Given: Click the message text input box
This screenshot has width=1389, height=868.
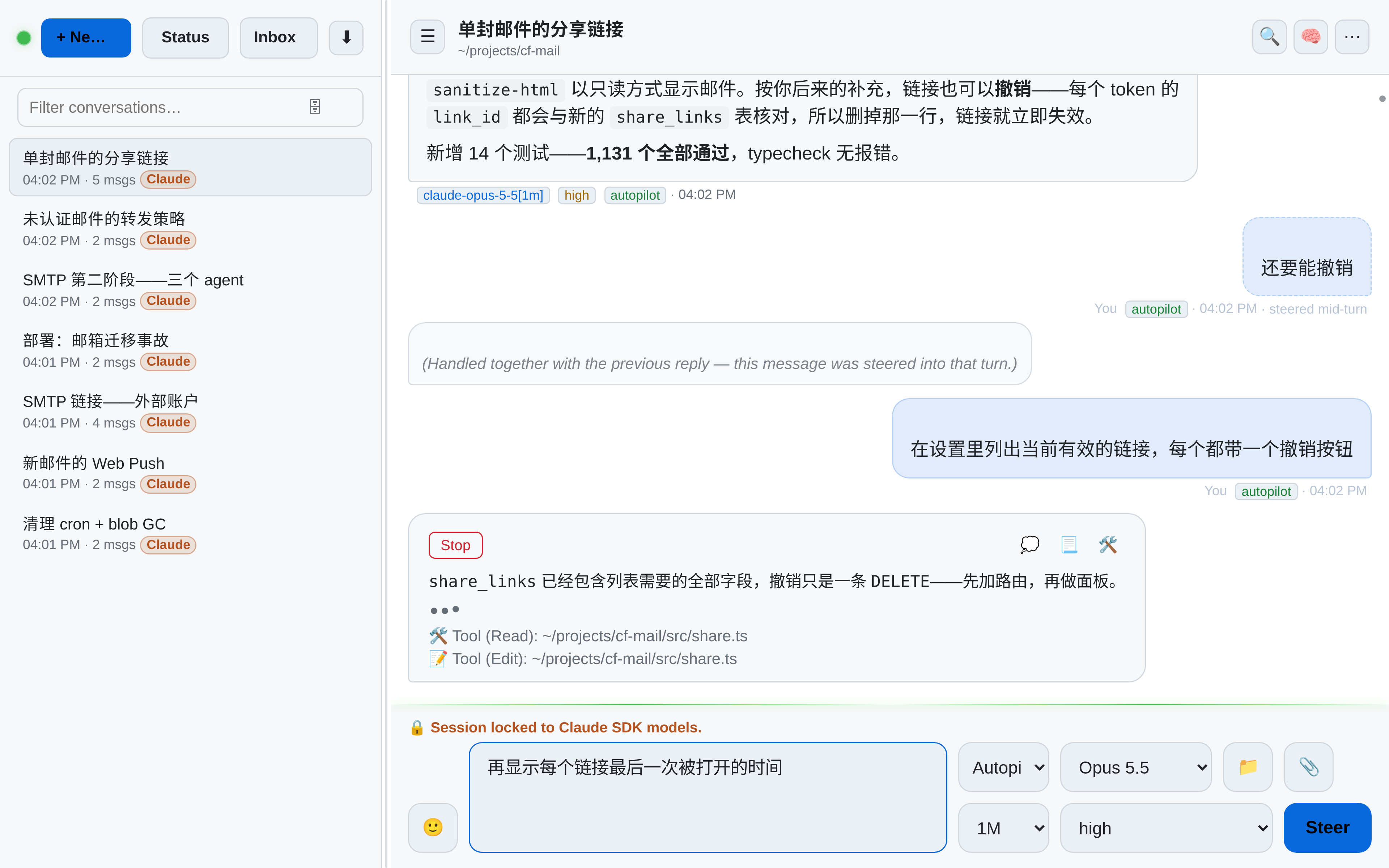Looking at the screenshot, I should (x=708, y=797).
